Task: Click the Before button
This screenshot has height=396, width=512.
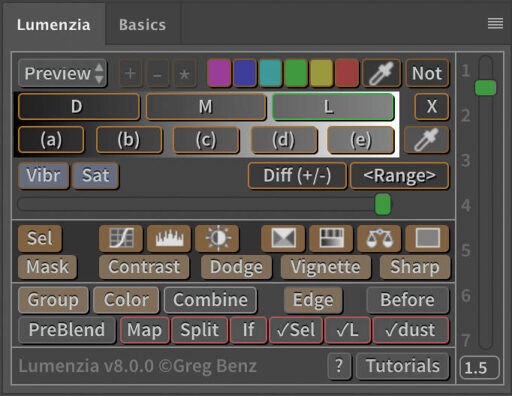Action: point(408,300)
